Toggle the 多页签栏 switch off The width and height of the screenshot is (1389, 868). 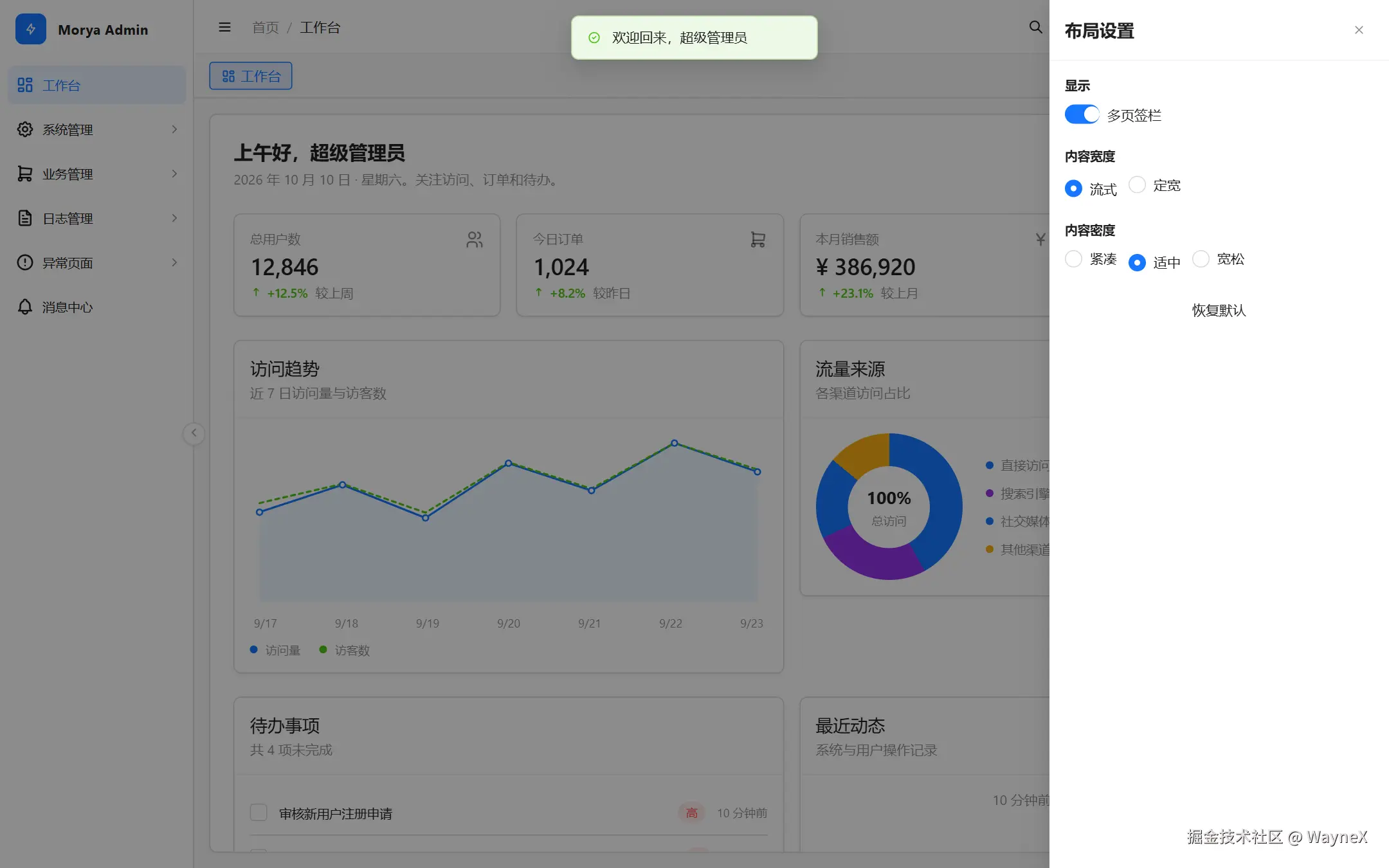pyautogui.click(x=1082, y=114)
